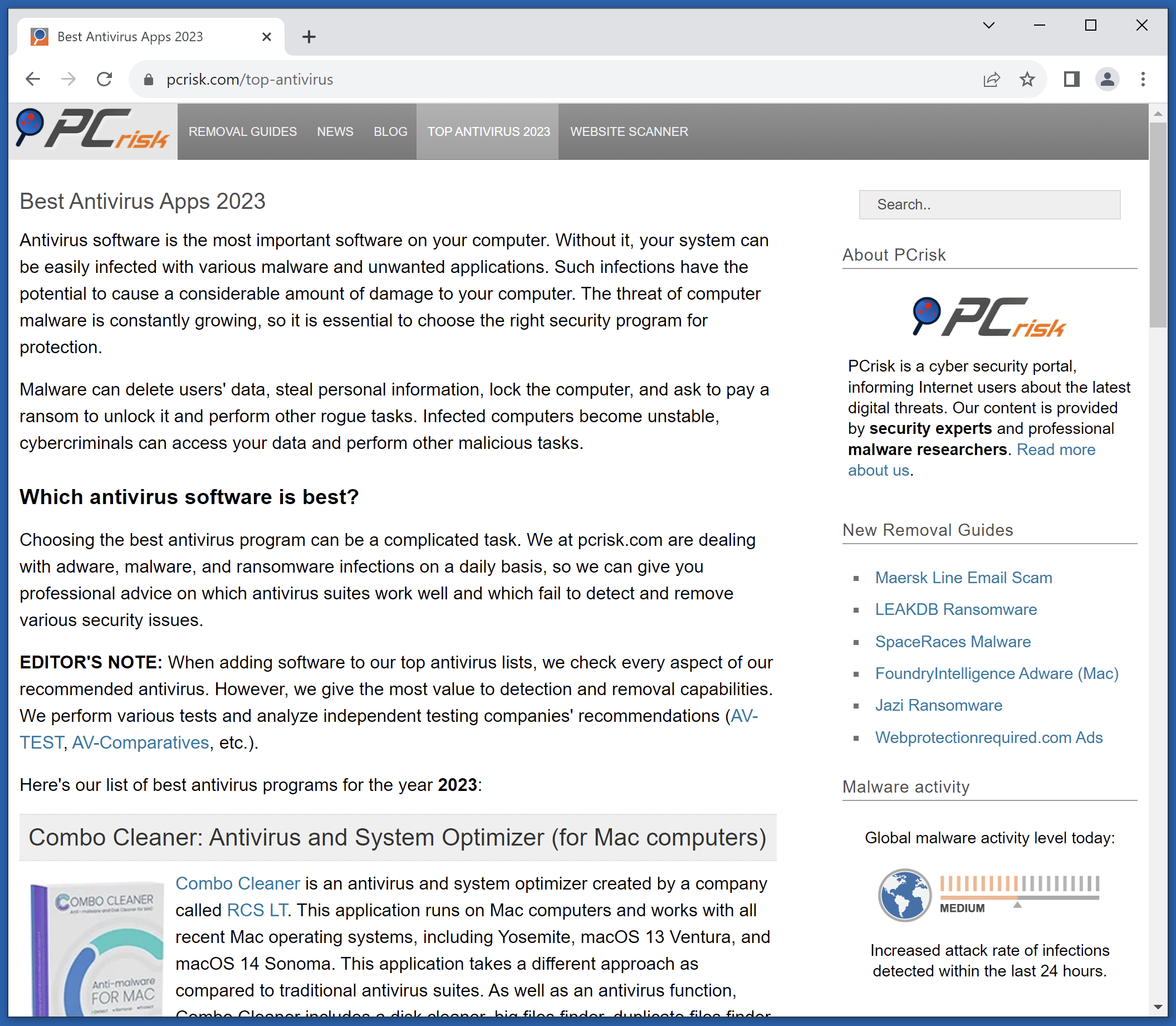Open Webprotectionrequired.com Ads guide
The image size is (1176, 1026).
point(988,738)
